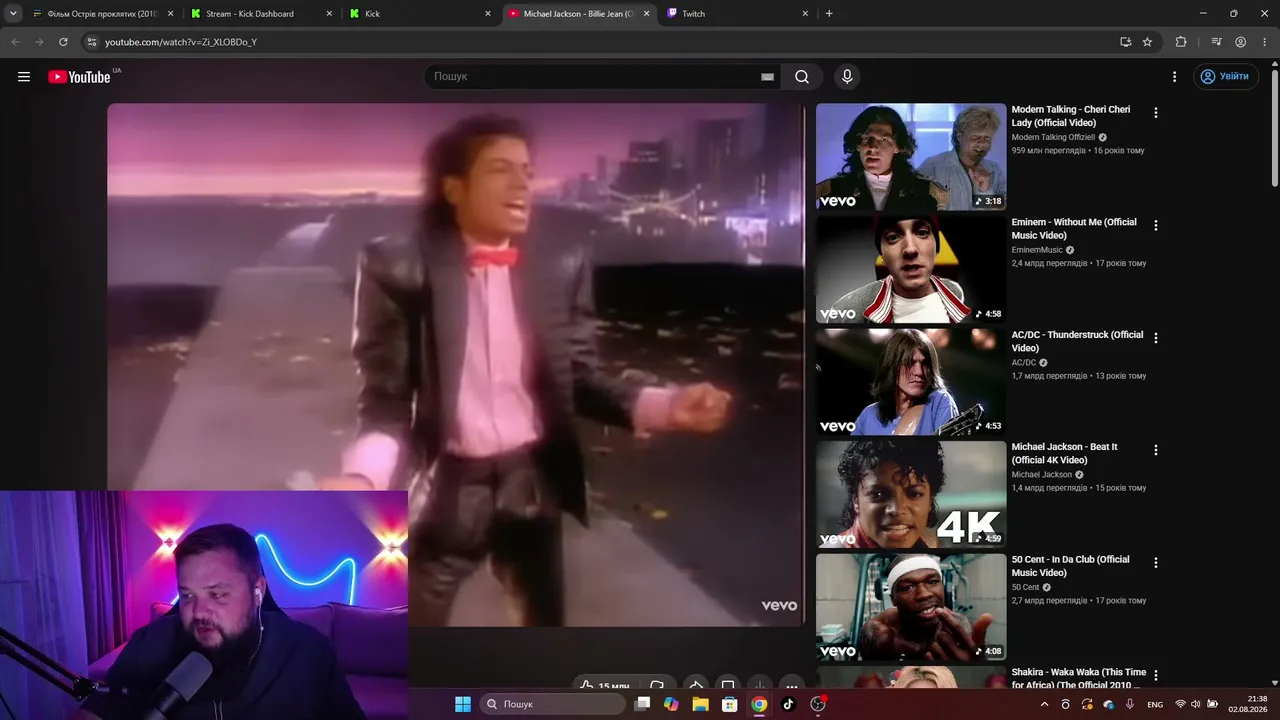Close the Twitch tab
Viewport: 1280px width, 720px height.
(x=805, y=14)
